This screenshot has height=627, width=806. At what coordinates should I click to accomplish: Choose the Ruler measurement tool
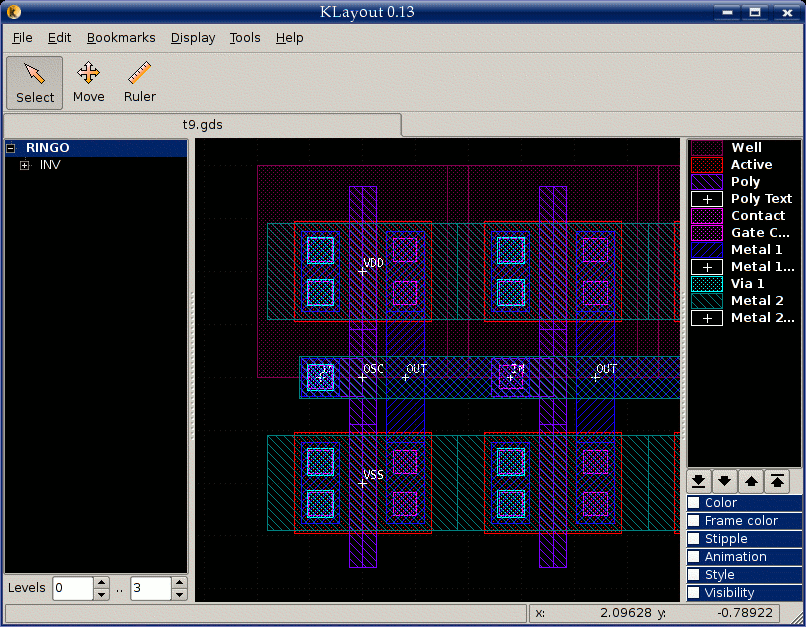[140, 82]
